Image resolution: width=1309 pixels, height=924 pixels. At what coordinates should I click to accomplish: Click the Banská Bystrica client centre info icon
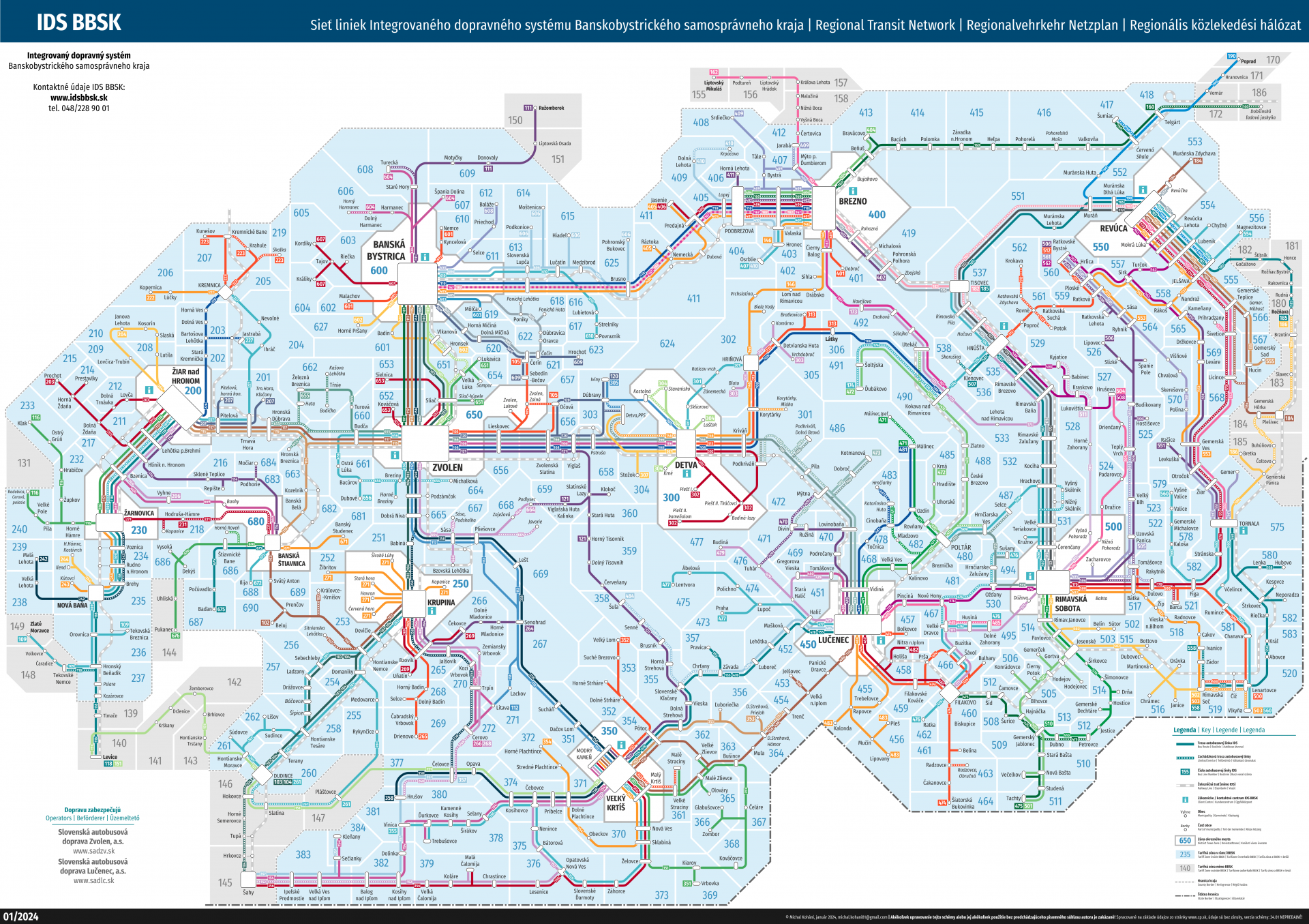[425, 257]
